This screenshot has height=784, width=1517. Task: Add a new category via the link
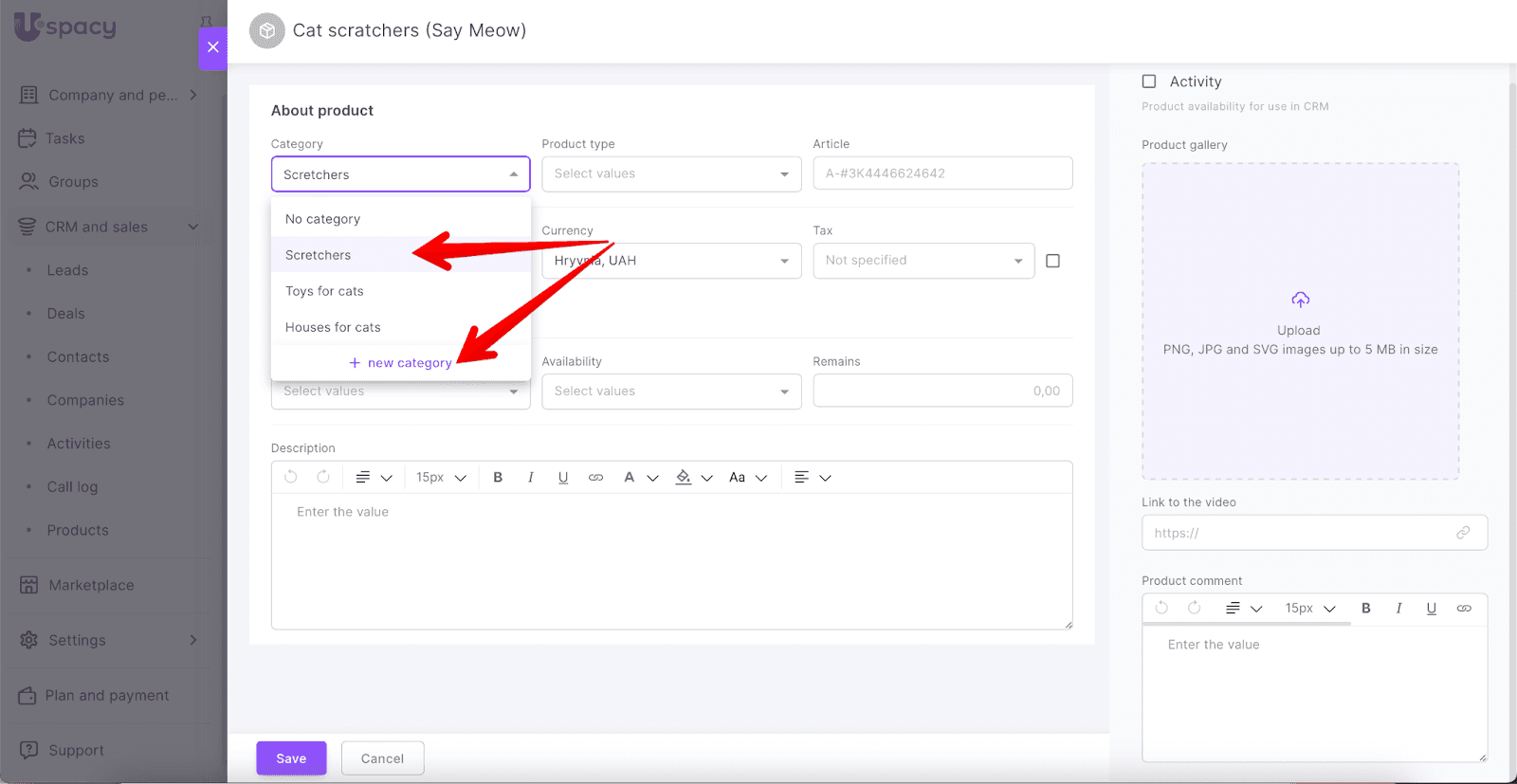click(401, 363)
